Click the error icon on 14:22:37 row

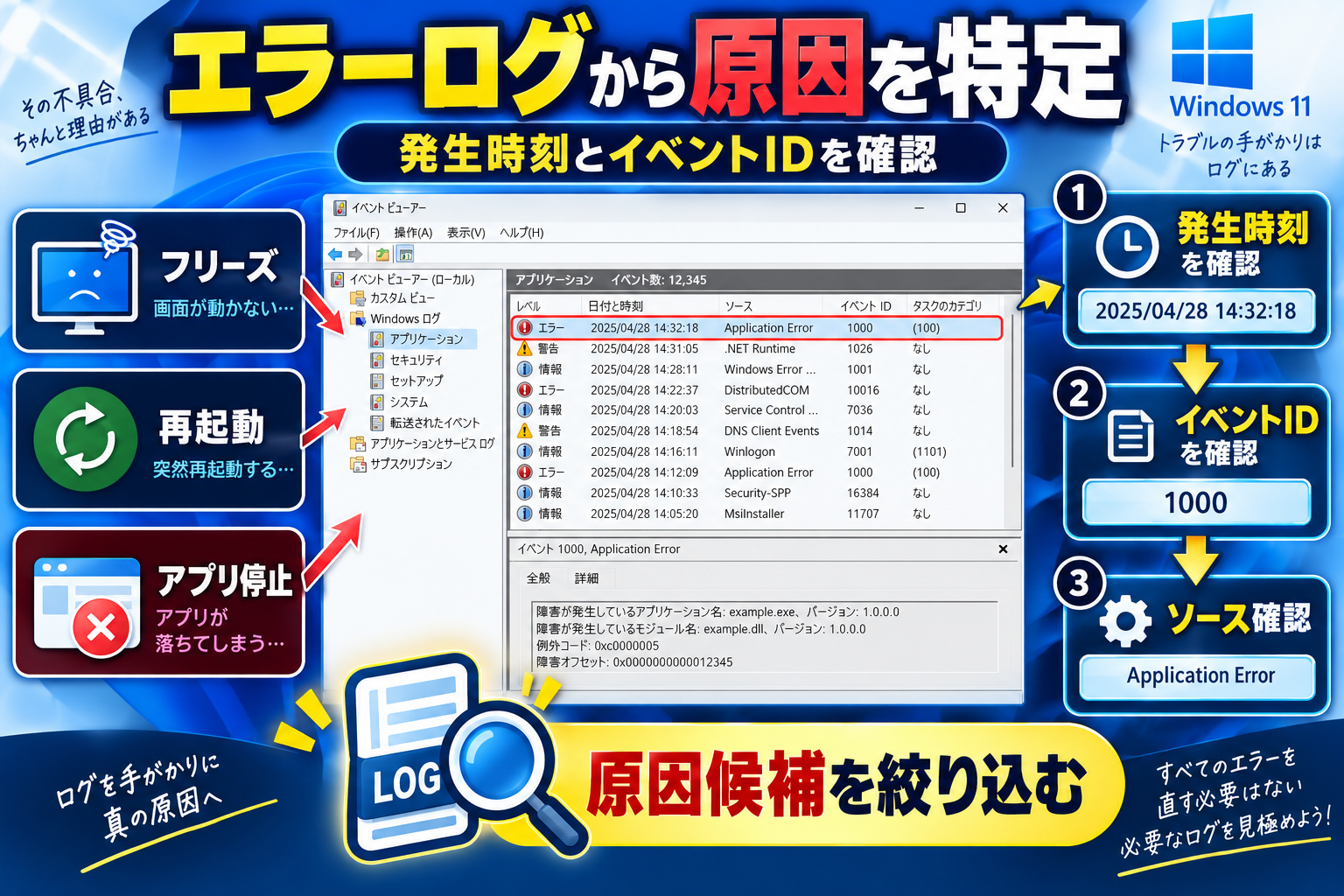(x=525, y=389)
